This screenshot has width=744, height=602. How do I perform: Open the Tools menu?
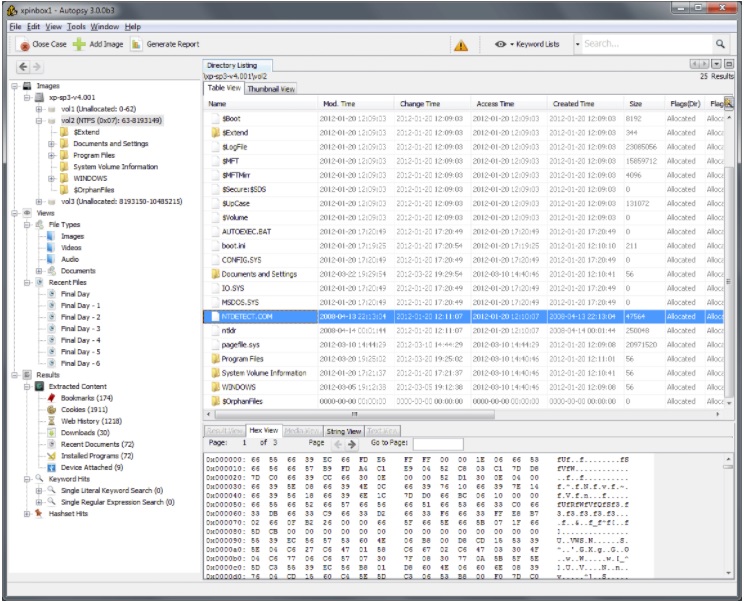click(76, 26)
